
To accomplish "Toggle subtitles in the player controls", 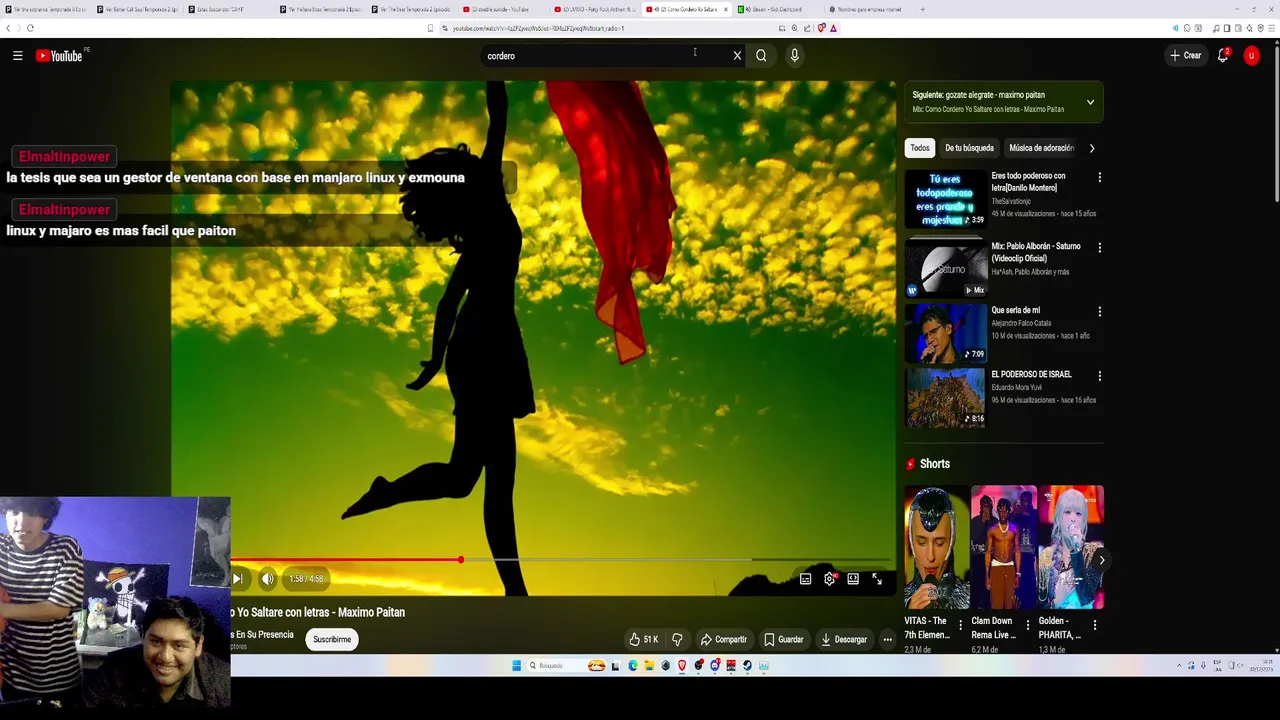I will click(x=805, y=579).
